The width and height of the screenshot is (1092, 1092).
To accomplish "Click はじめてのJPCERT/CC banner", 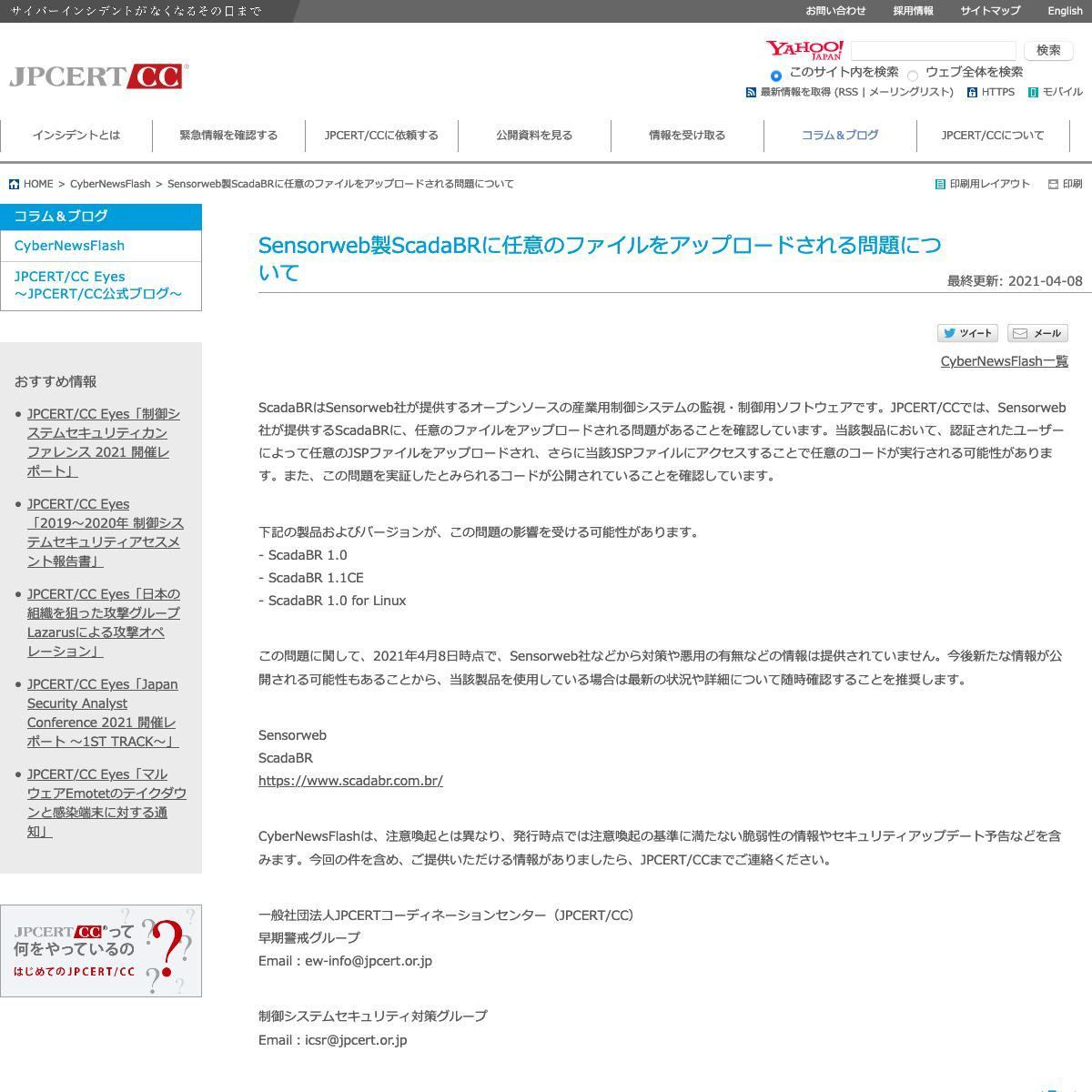I will tap(101, 951).
